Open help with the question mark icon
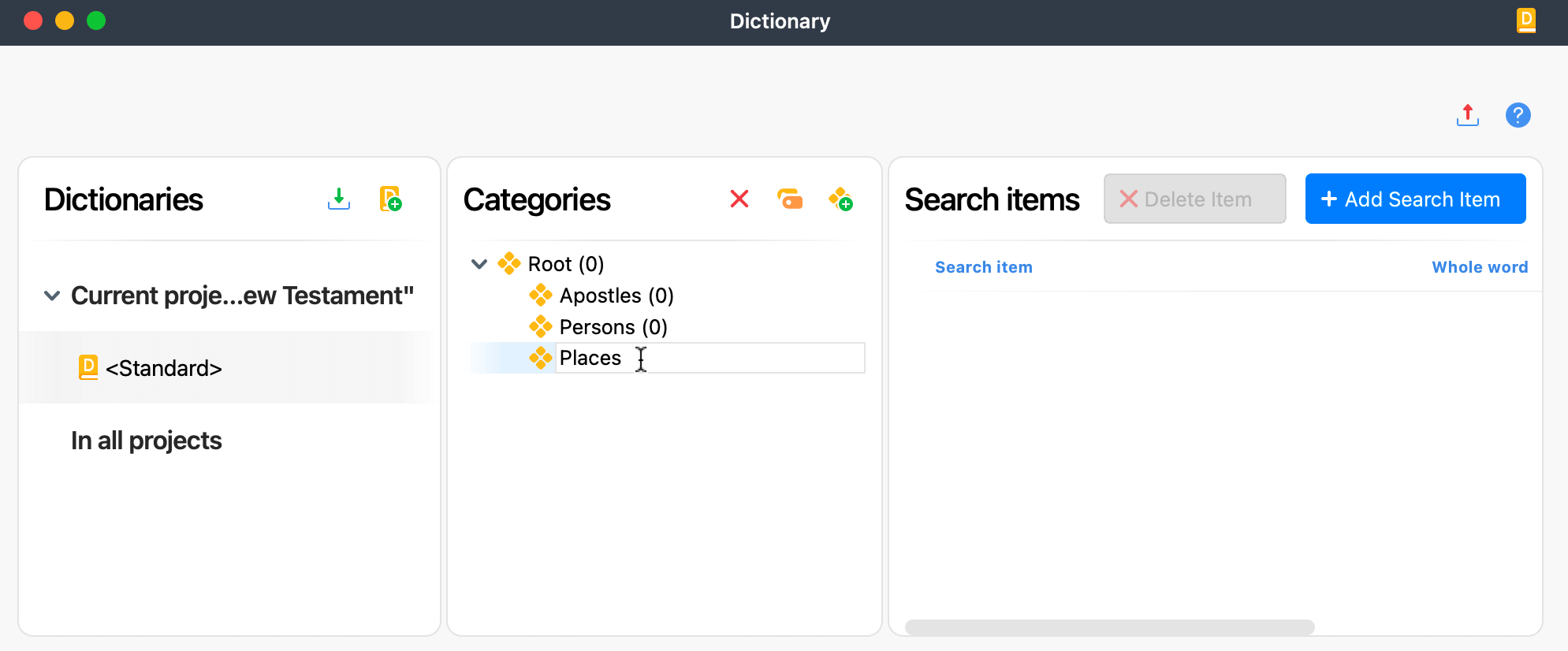 (1518, 115)
